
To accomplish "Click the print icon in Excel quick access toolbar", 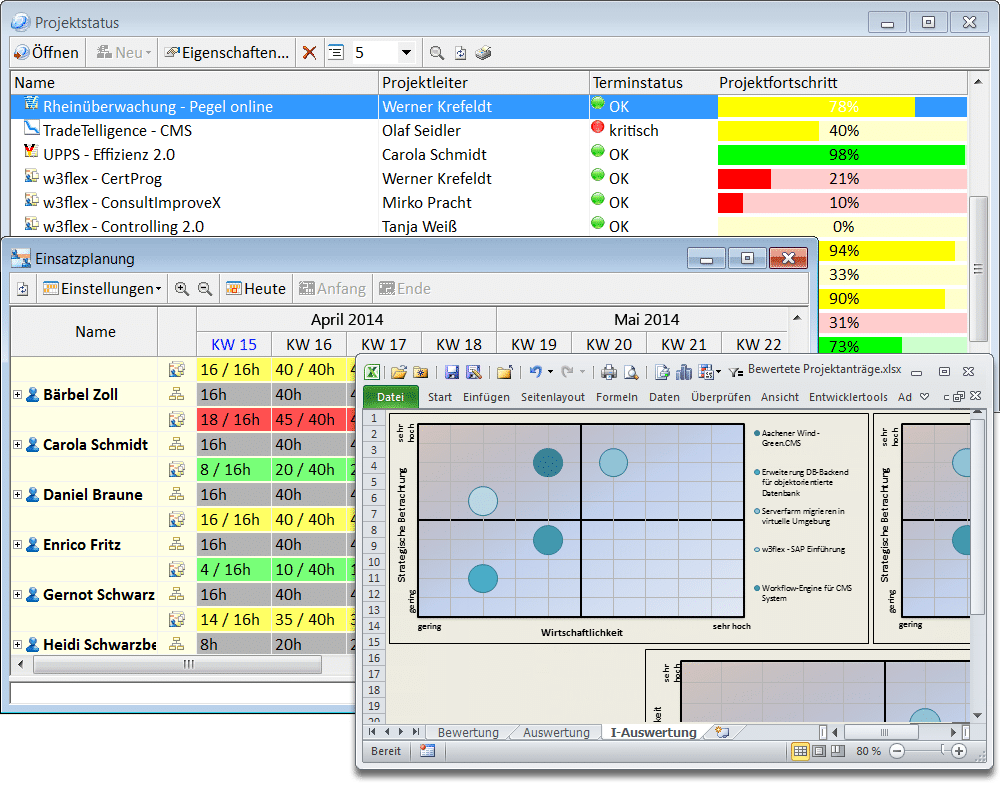I will (x=609, y=372).
